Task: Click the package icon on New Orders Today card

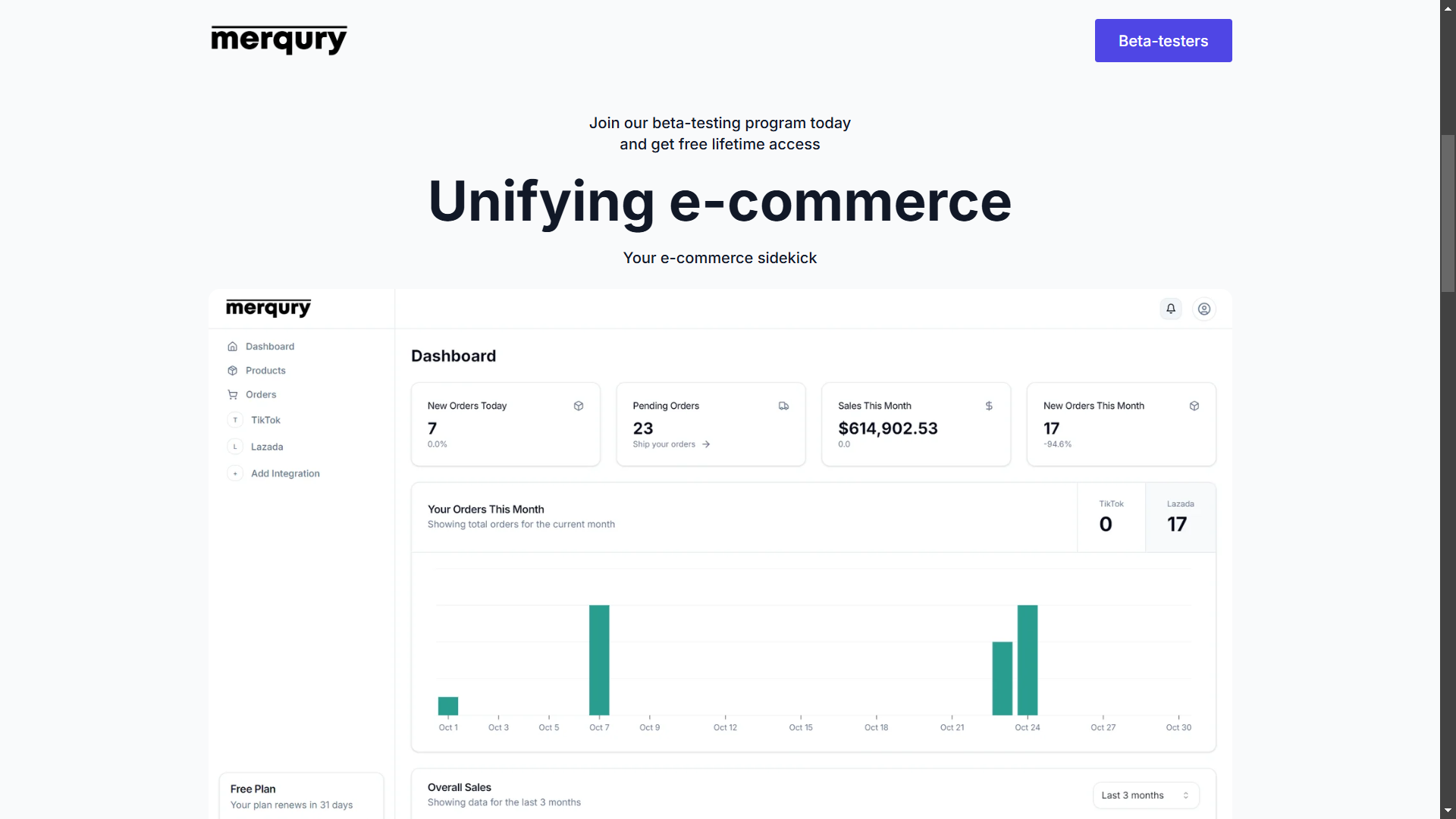Action: [x=579, y=406]
